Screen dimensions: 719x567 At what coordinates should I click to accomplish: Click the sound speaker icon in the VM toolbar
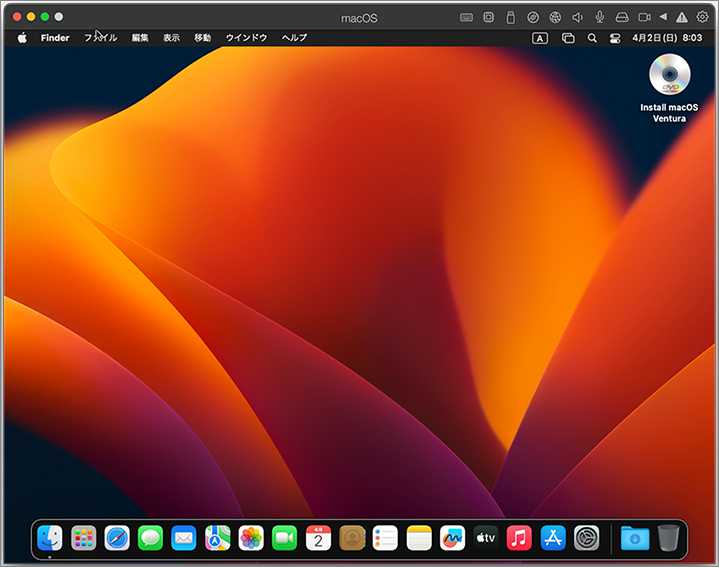click(577, 17)
